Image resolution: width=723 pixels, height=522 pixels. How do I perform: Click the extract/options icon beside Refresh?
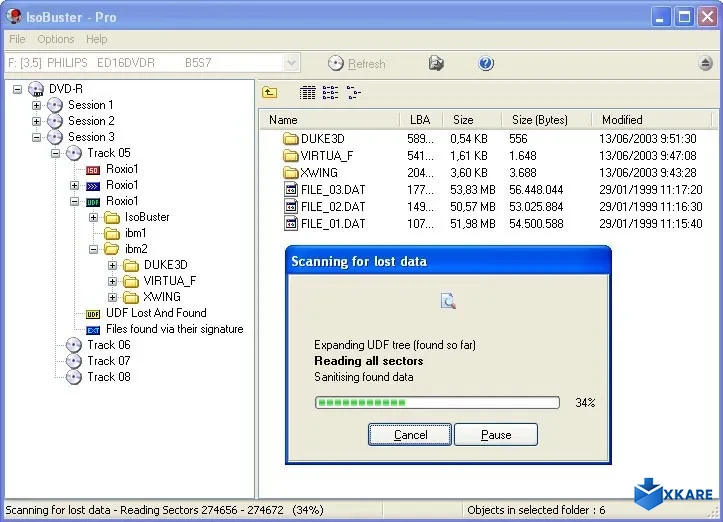pyautogui.click(x=436, y=63)
